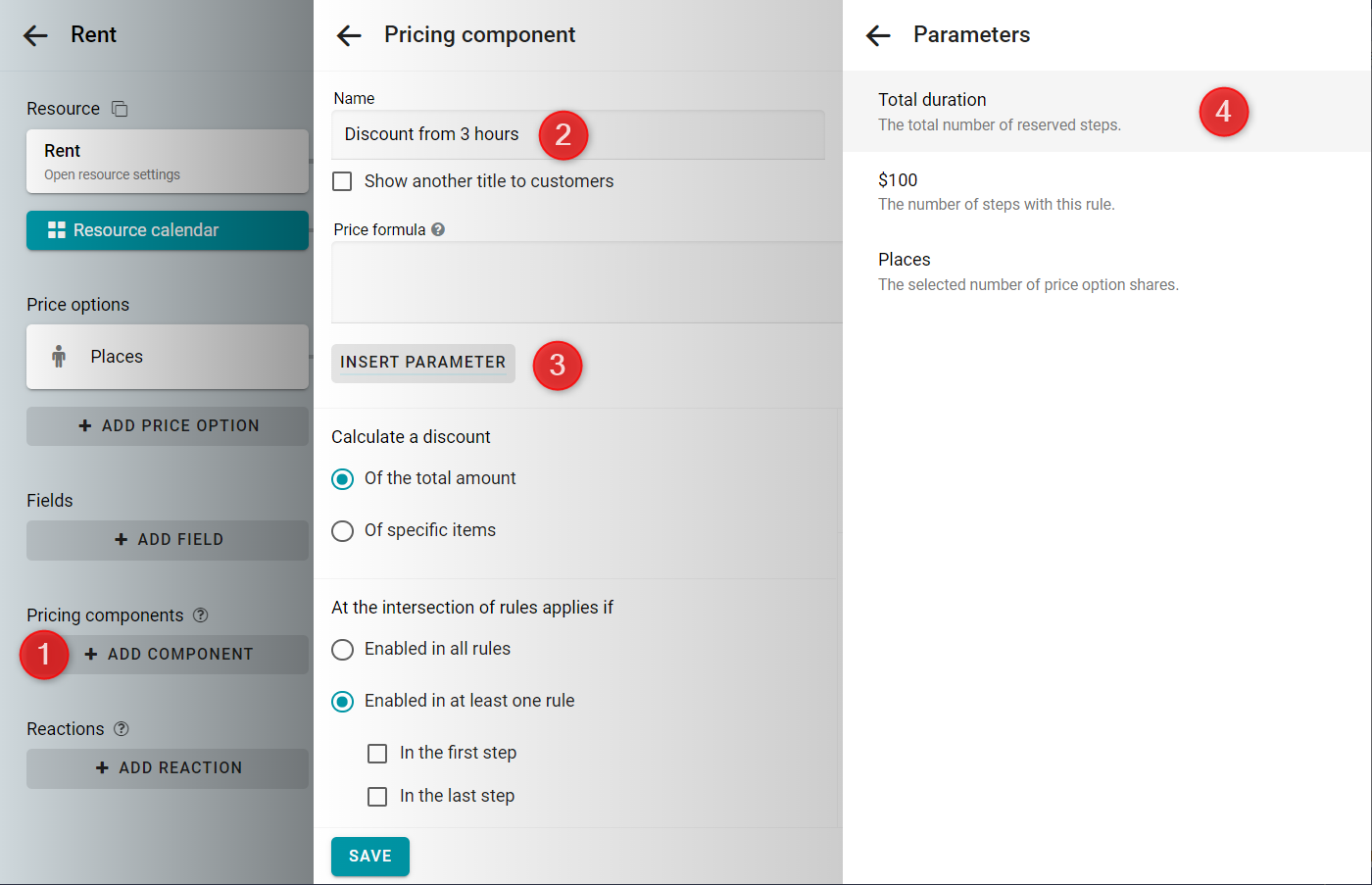Close Parameters panel with back arrow
Screen dimensions: 1372x885
tap(878, 36)
